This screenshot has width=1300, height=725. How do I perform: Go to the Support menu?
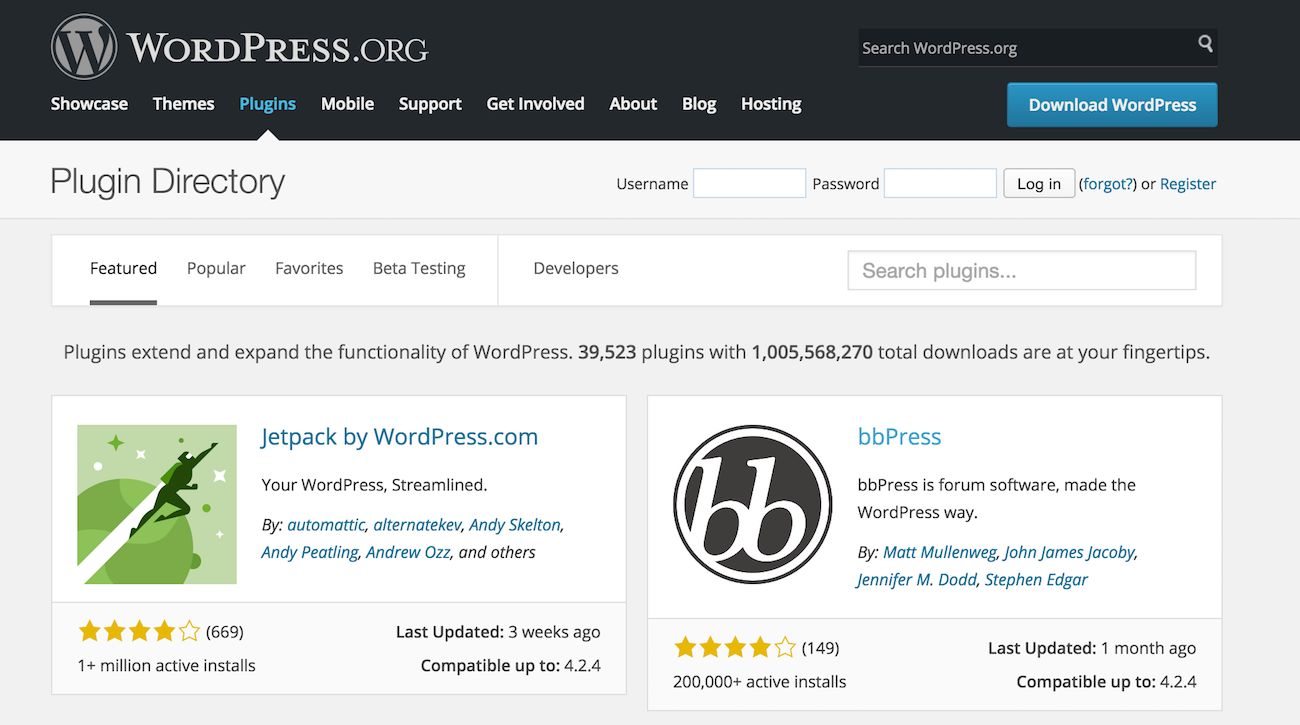pyautogui.click(x=430, y=104)
